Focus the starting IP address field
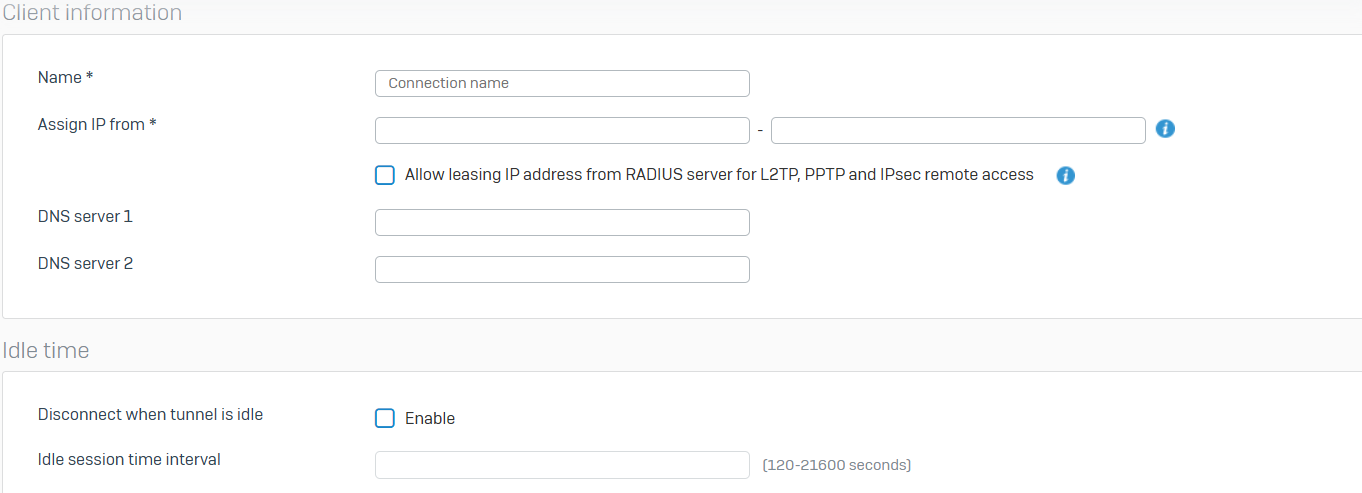 pos(562,130)
